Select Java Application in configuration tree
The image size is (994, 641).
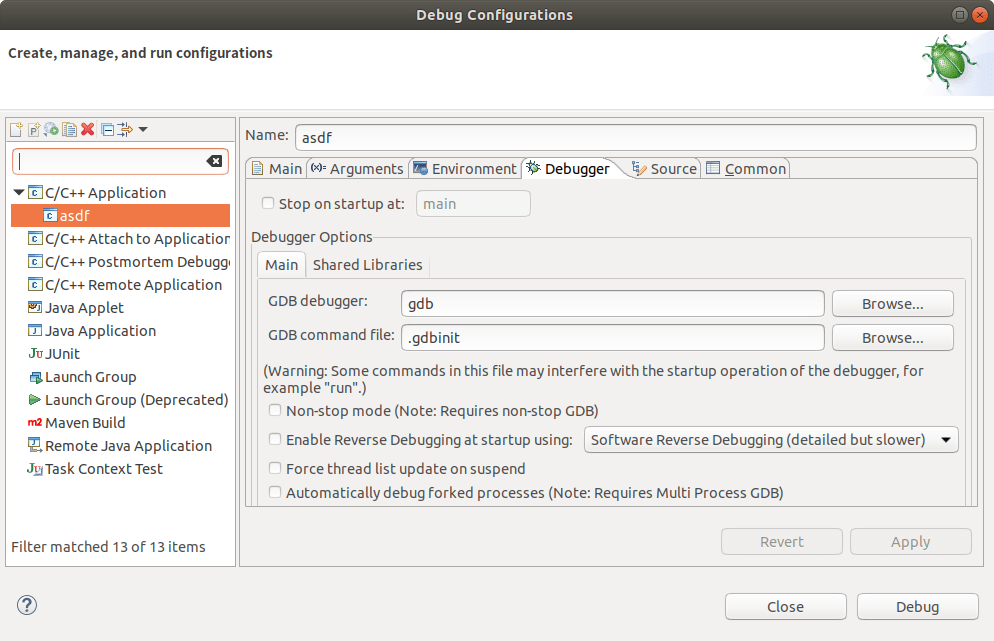100,331
